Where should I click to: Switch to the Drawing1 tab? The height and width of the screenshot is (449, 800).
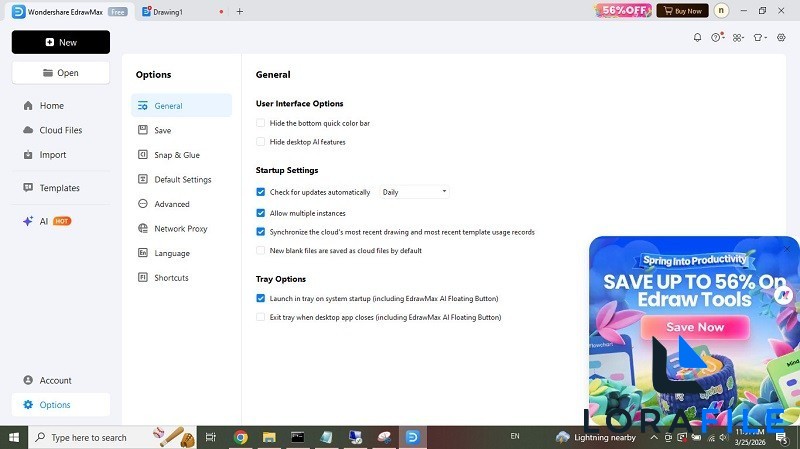[x=168, y=11]
